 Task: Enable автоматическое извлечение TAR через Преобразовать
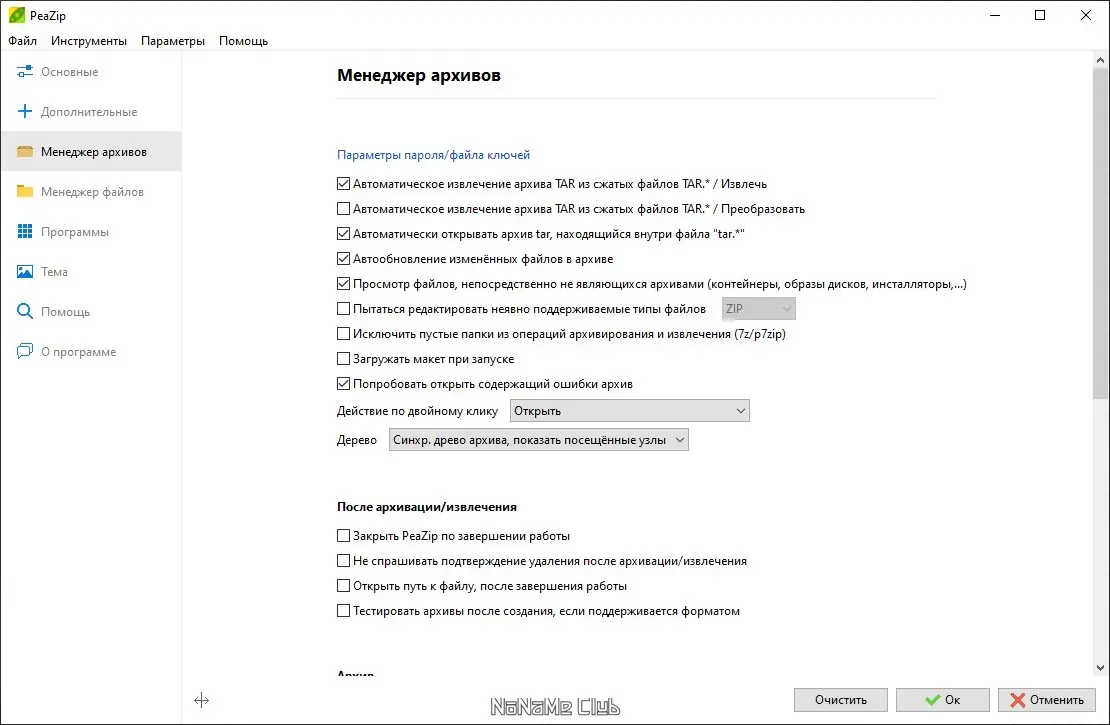click(343, 209)
